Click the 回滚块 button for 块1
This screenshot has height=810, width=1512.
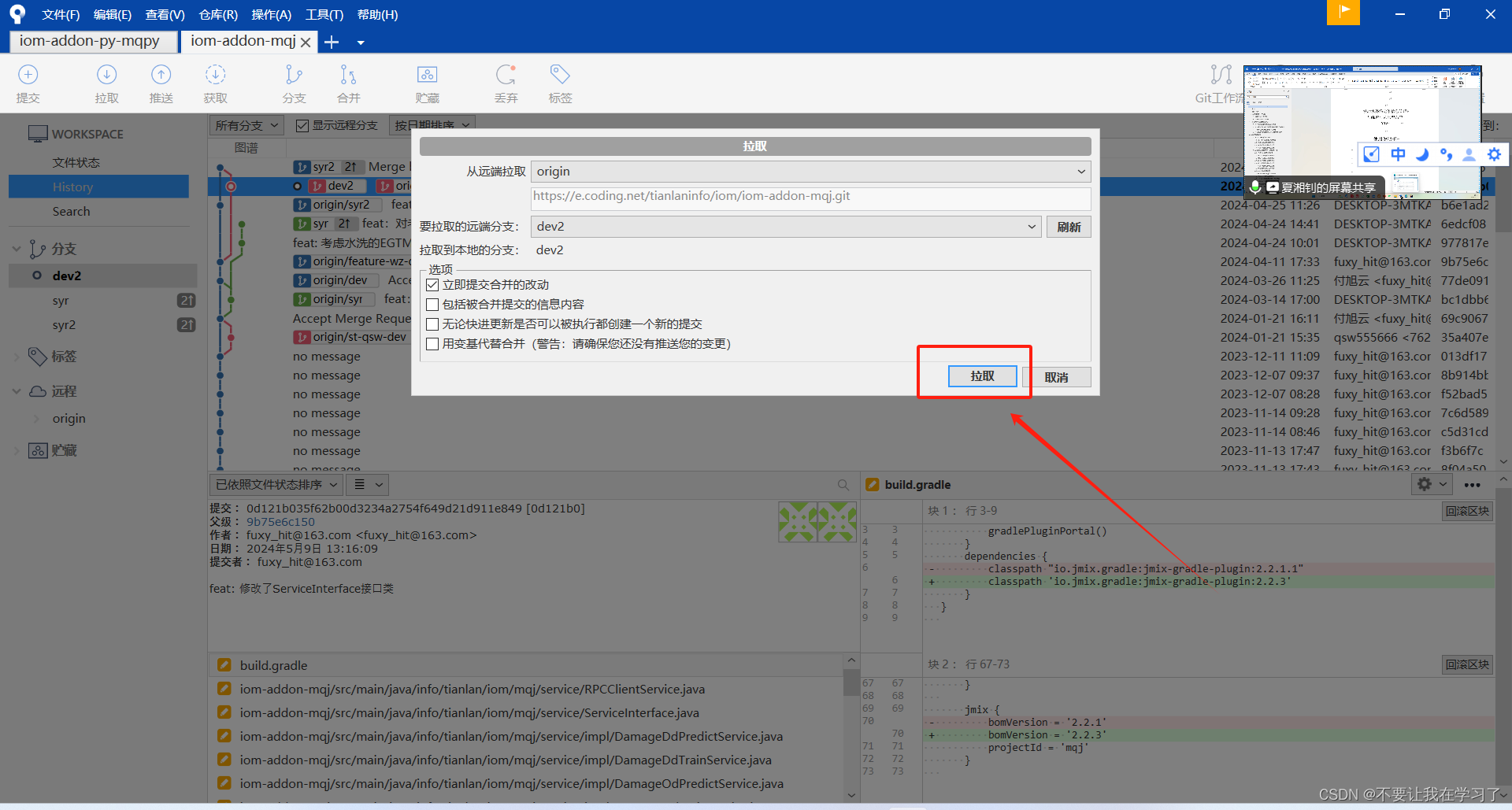point(1466,510)
